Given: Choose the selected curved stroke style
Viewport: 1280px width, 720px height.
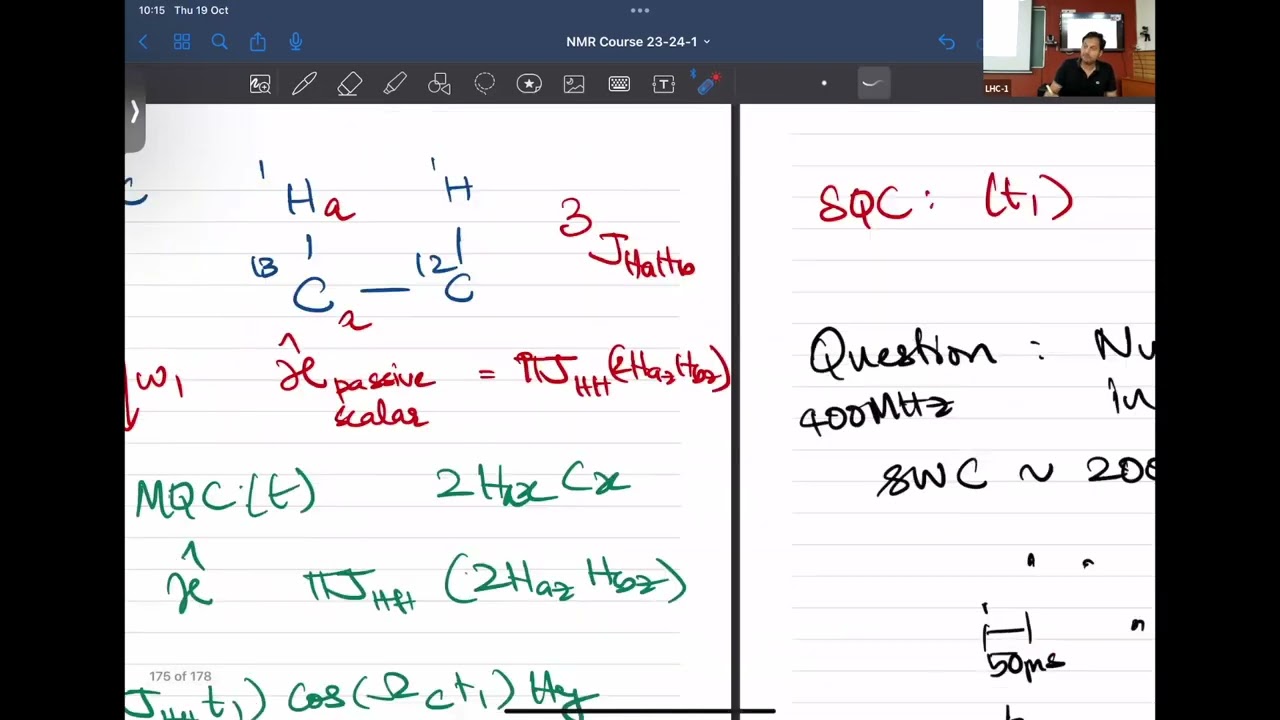Looking at the screenshot, I should [873, 84].
